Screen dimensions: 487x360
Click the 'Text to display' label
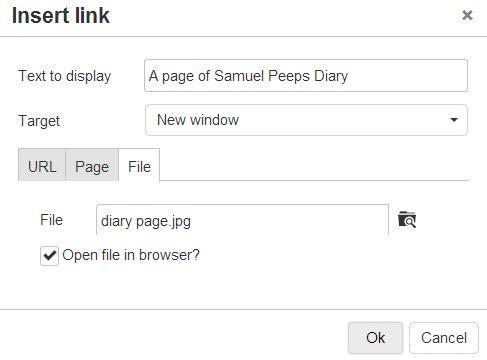tap(65, 76)
